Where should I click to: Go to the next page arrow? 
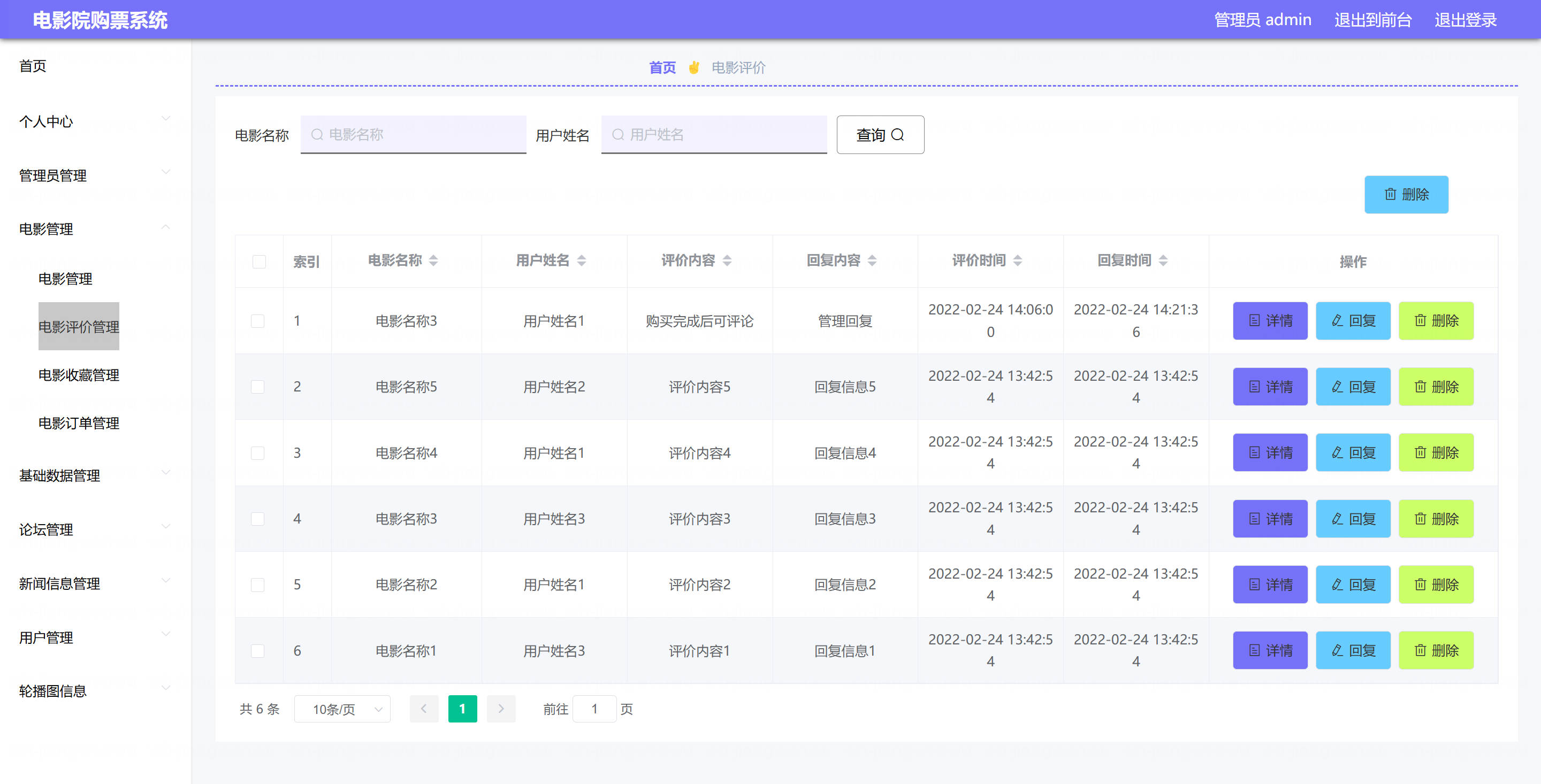pyautogui.click(x=501, y=709)
